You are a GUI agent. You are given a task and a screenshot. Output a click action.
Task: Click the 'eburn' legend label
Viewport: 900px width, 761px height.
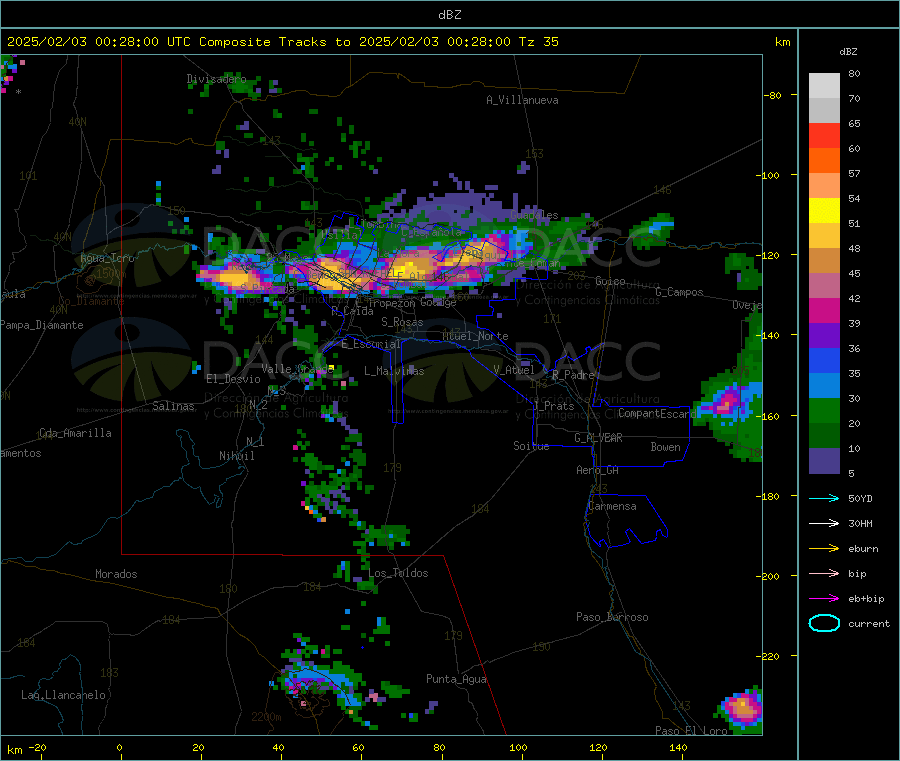[x=863, y=549]
